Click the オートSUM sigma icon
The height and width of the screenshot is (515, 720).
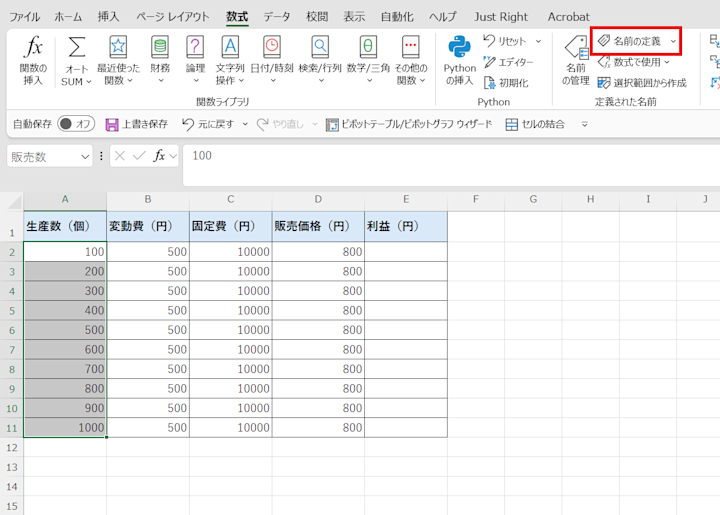76,47
